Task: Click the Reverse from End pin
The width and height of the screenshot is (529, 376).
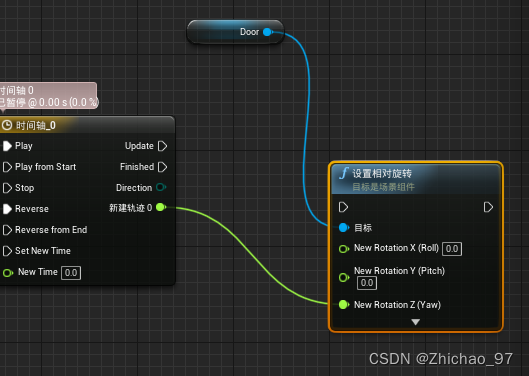Action: [x=7, y=230]
